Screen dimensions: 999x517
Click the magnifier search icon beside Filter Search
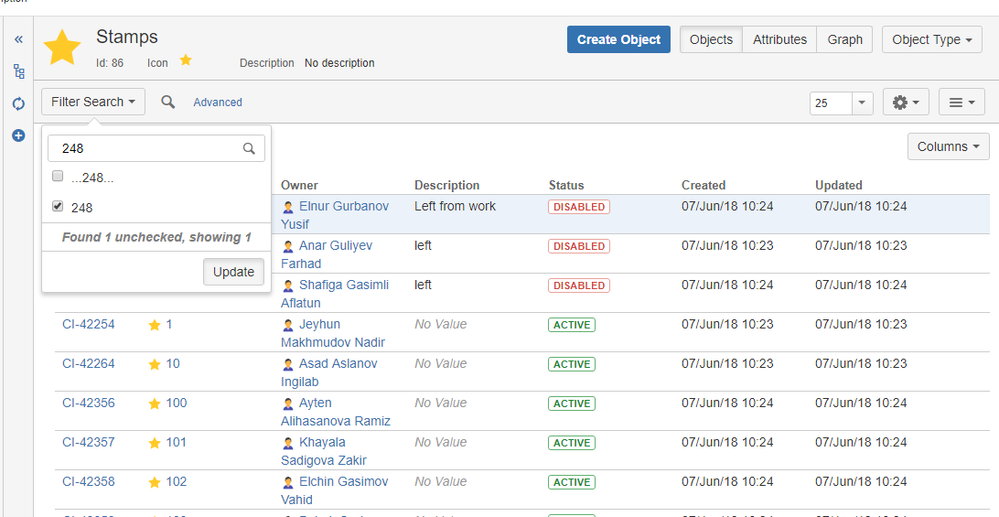(x=168, y=102)
